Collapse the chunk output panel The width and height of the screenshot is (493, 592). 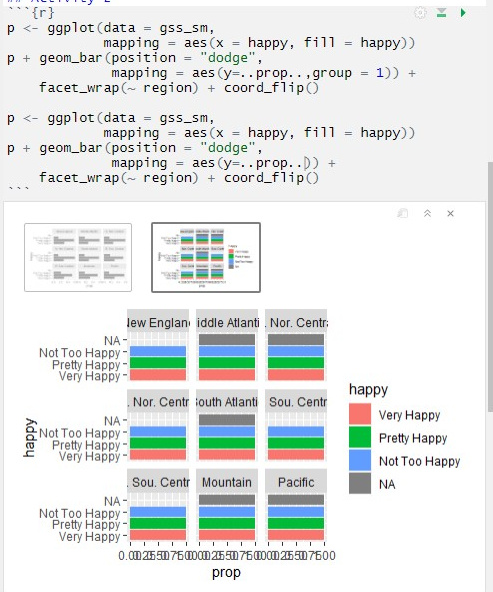click(427, 213)
